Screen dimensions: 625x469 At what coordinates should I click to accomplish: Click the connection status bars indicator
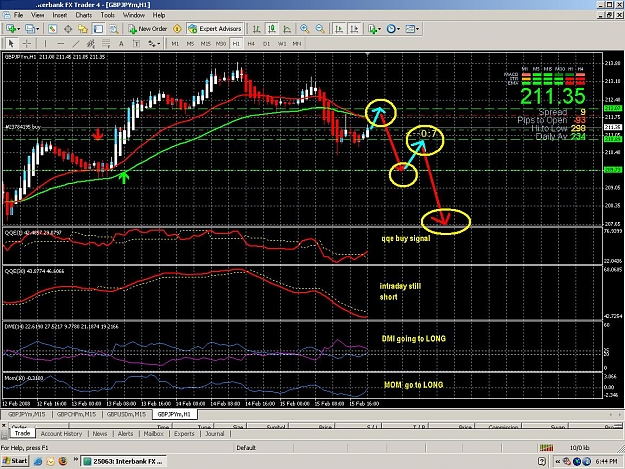[546, 448]
